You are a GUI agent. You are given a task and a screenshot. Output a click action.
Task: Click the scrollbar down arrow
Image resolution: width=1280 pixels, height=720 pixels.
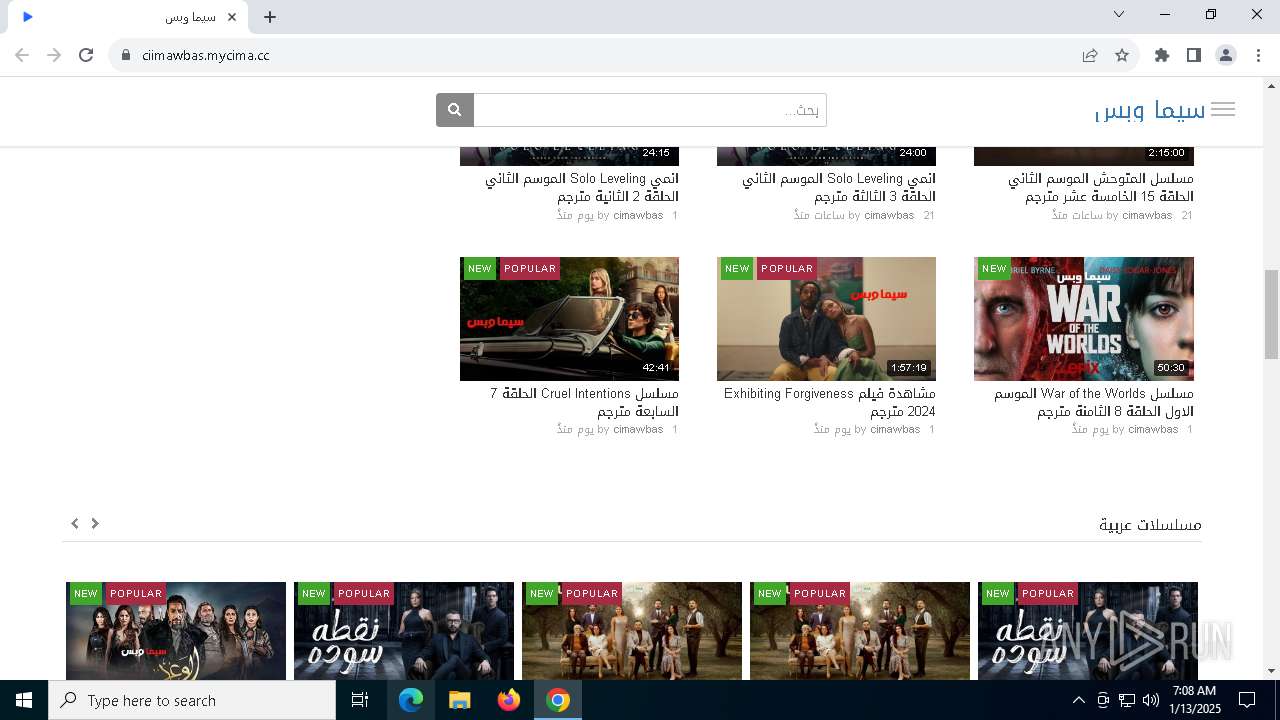point(1271,671)
